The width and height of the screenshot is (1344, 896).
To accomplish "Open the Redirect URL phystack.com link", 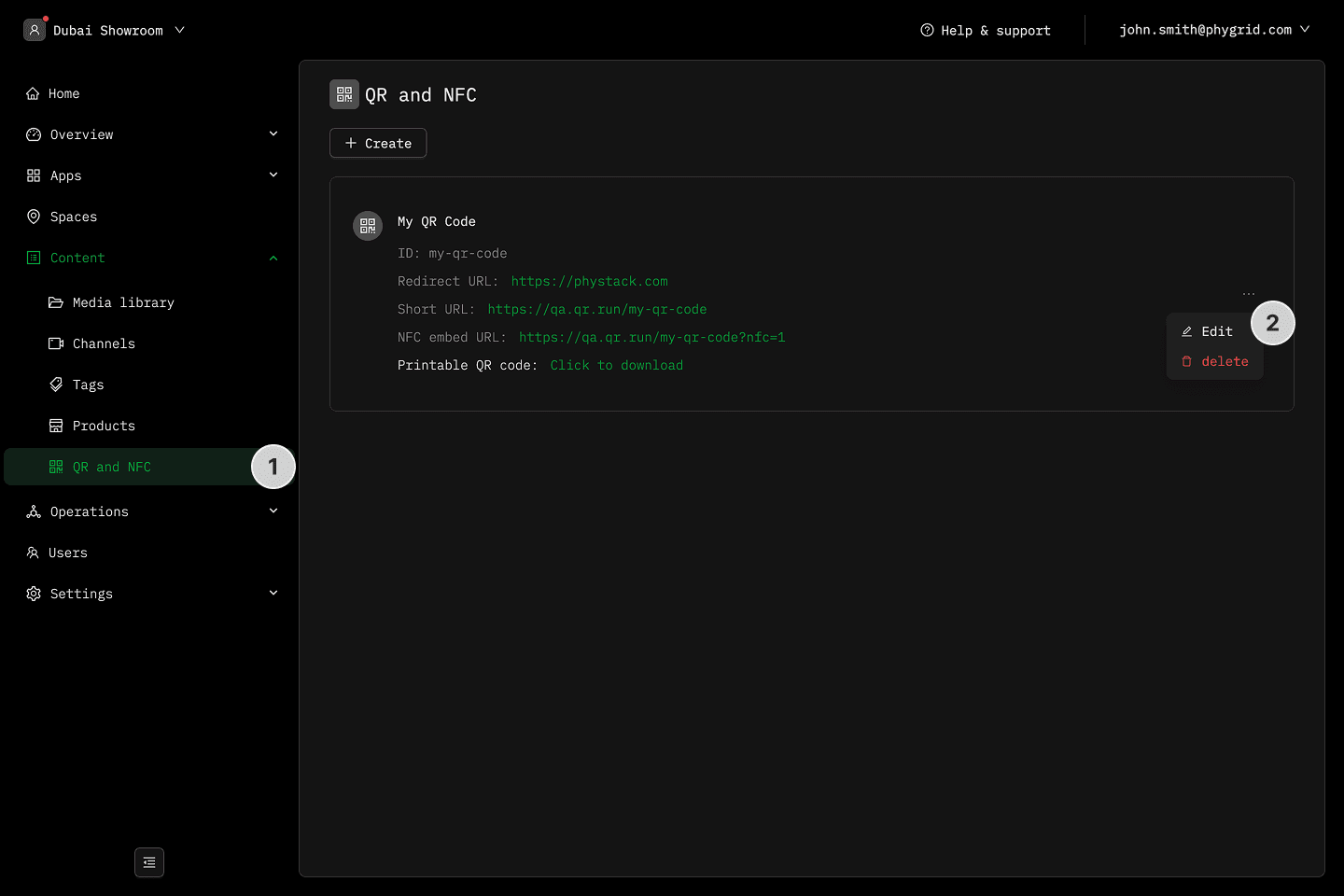I will coord(589,281).
